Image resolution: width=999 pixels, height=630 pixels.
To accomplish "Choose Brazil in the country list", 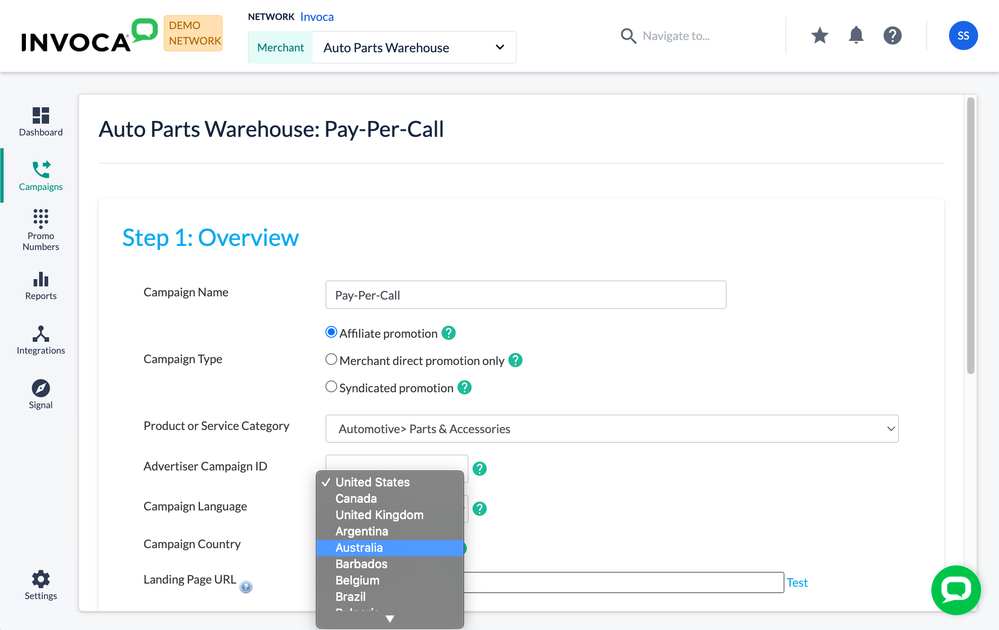I will point(390,597).
